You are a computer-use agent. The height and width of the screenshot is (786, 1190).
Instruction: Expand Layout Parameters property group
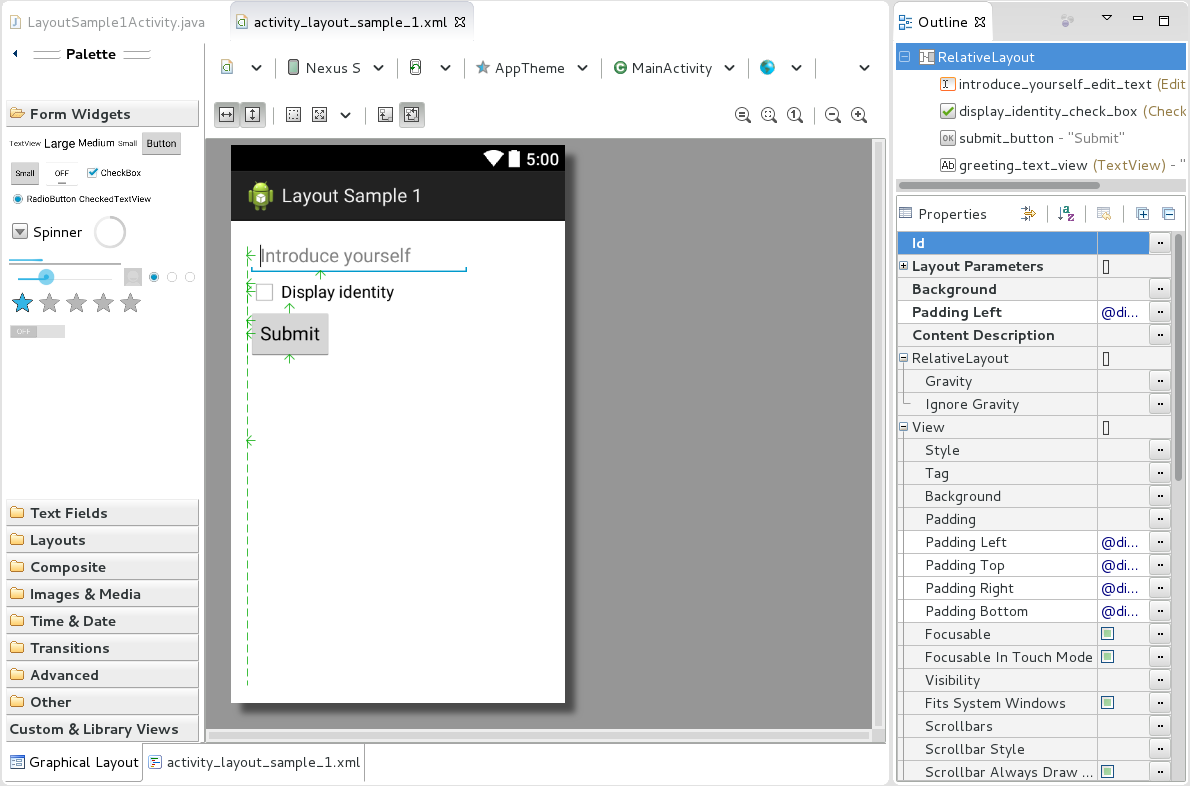click(904, 266)
